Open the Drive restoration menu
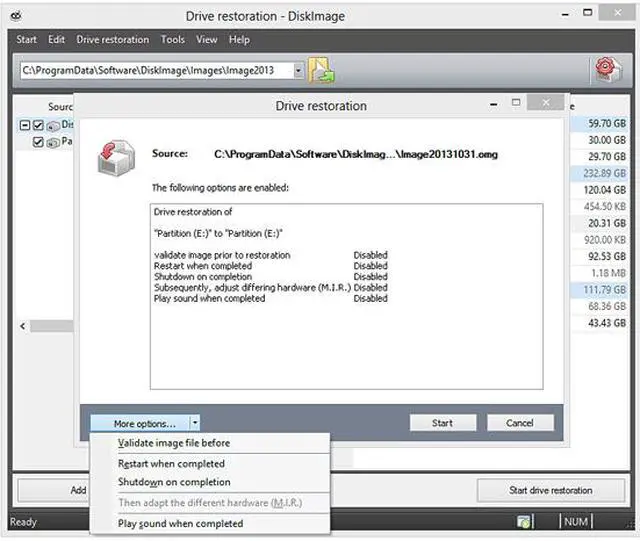This screenshot has height=541, width=640. click(112, 40)
